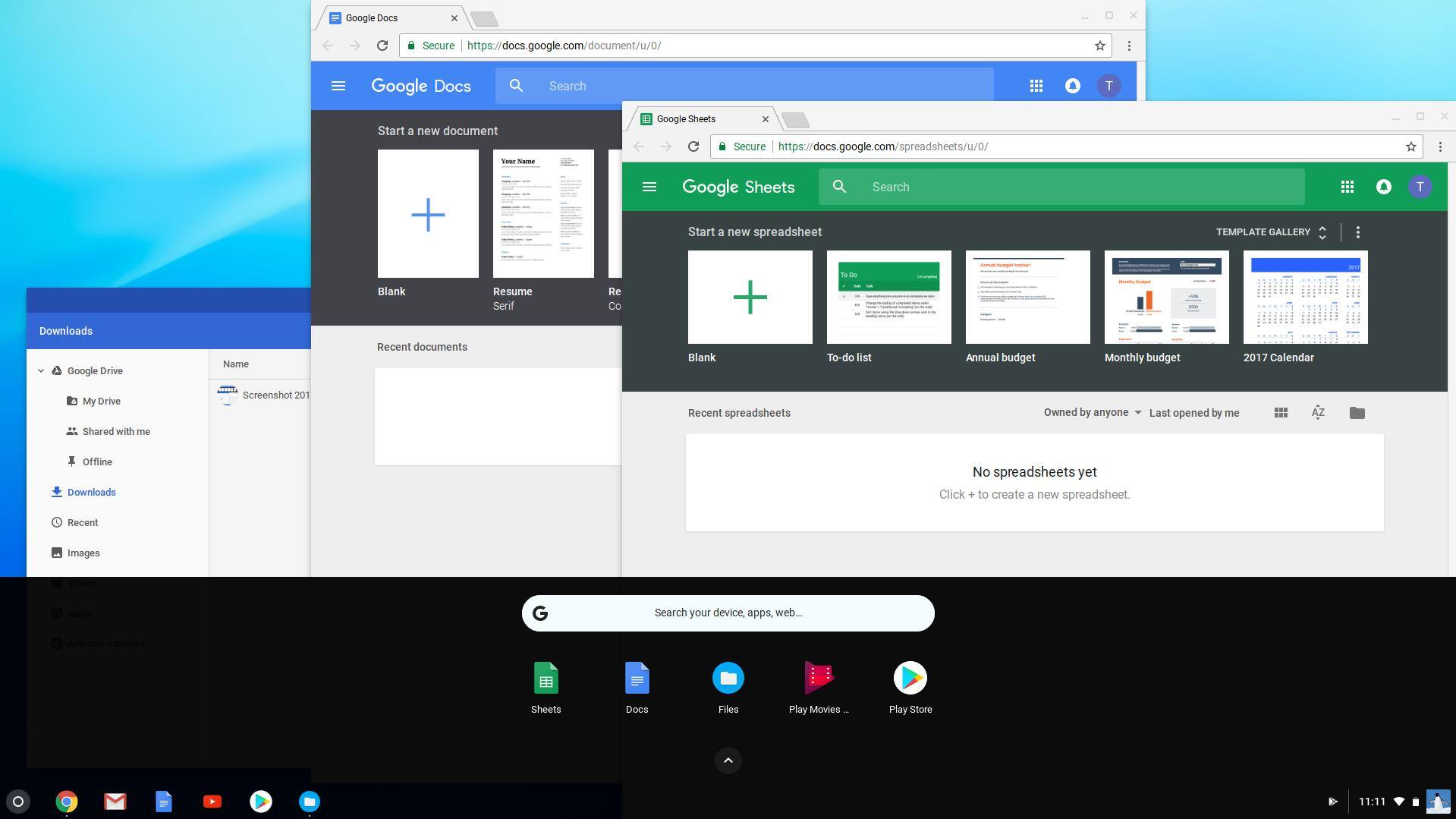
Task: Open Google apps grid in Sheets
Action: pos(1347,187)
